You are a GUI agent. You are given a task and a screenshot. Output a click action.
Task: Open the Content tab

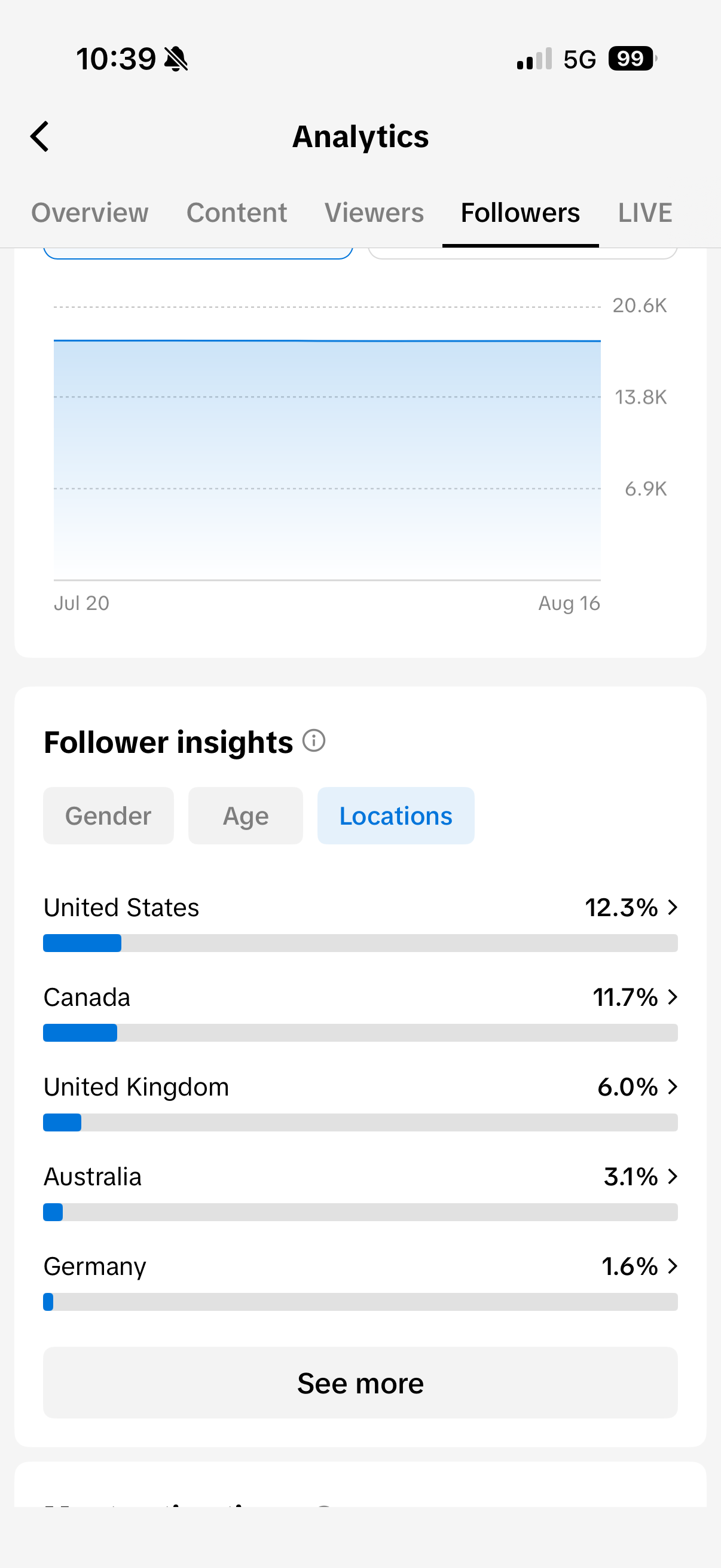point(237,213)
